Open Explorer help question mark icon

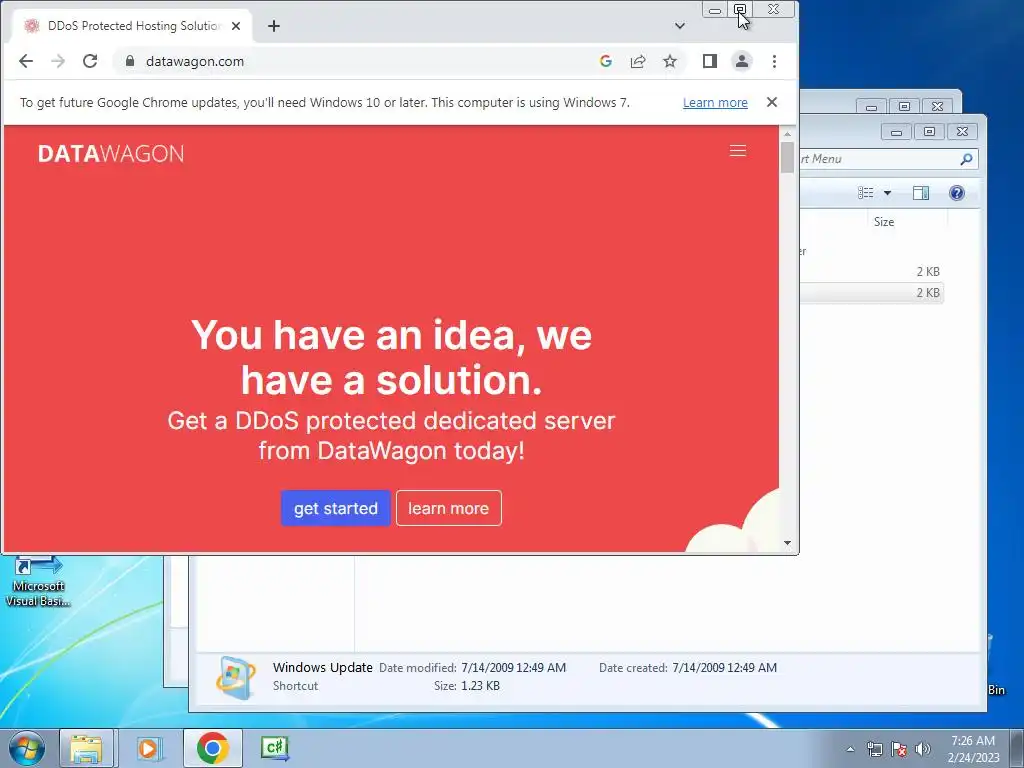point(957,193)
